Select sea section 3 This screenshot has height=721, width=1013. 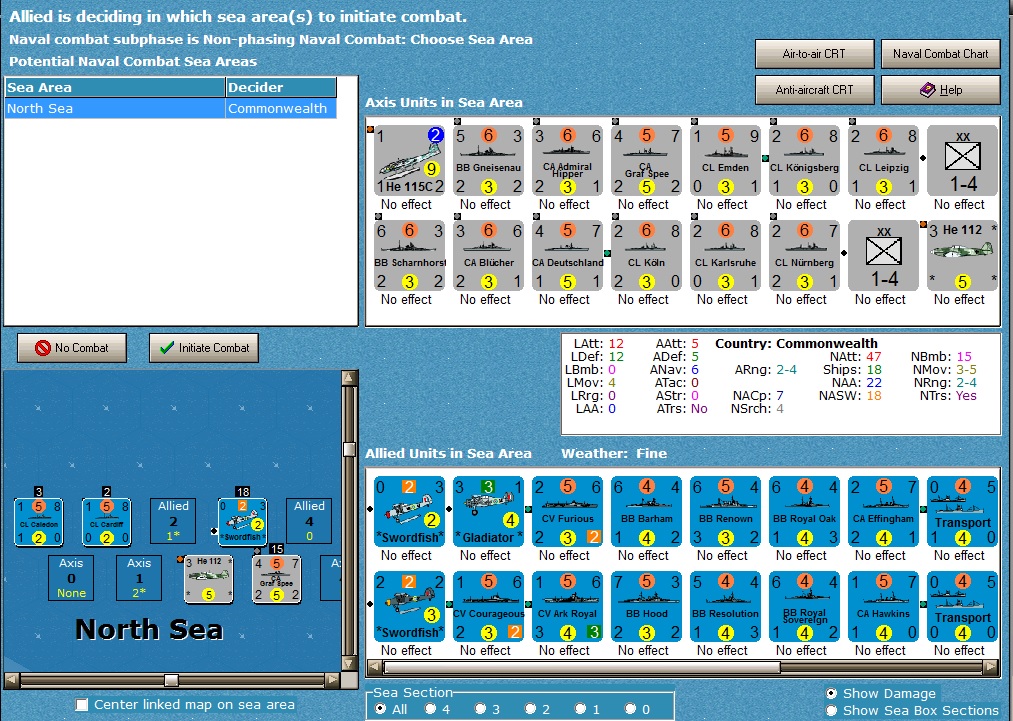(x=480, y=709)
